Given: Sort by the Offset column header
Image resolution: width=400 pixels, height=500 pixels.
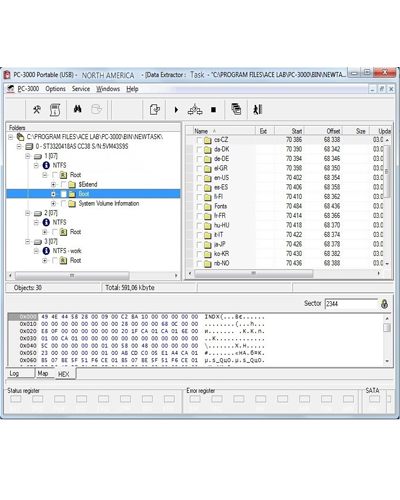Looking at the screenshot, I should point(323,131).
